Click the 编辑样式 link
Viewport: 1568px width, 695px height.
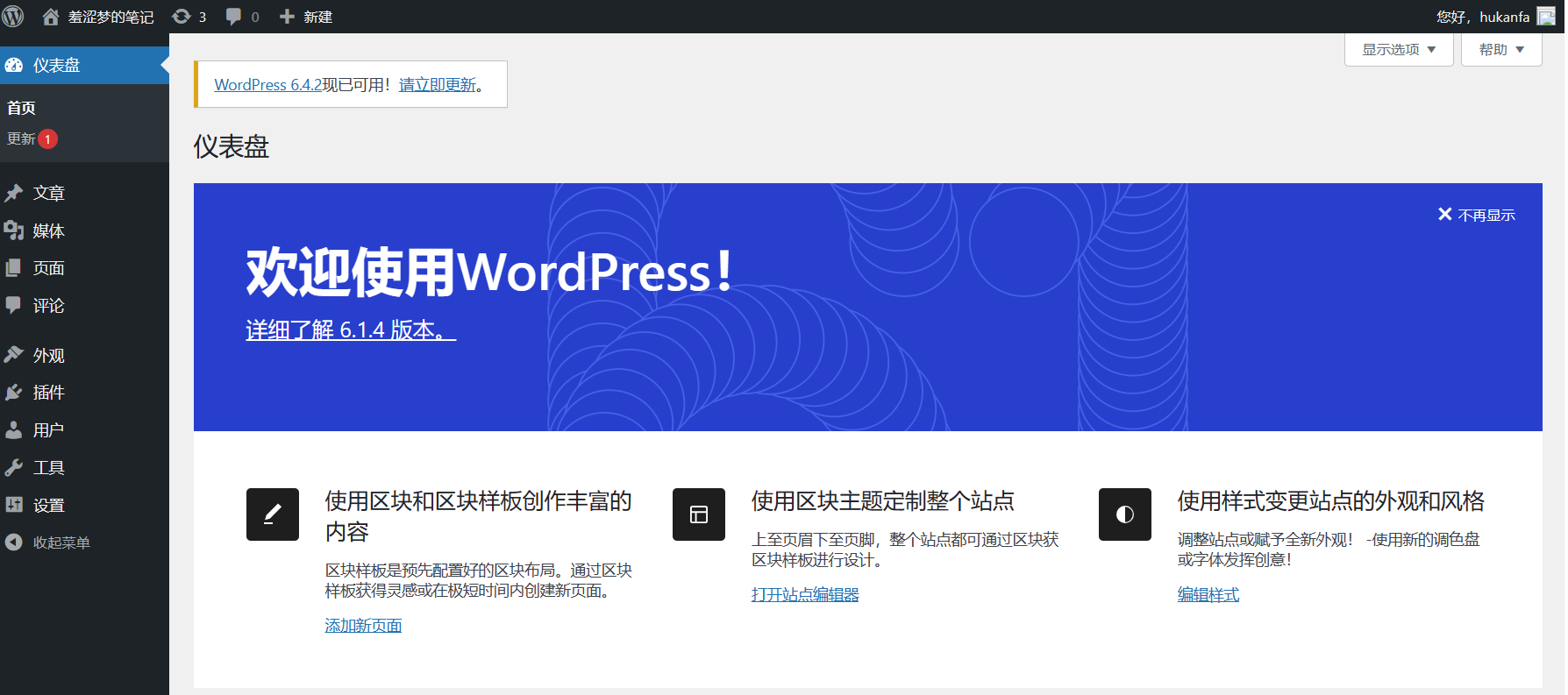1208,594
